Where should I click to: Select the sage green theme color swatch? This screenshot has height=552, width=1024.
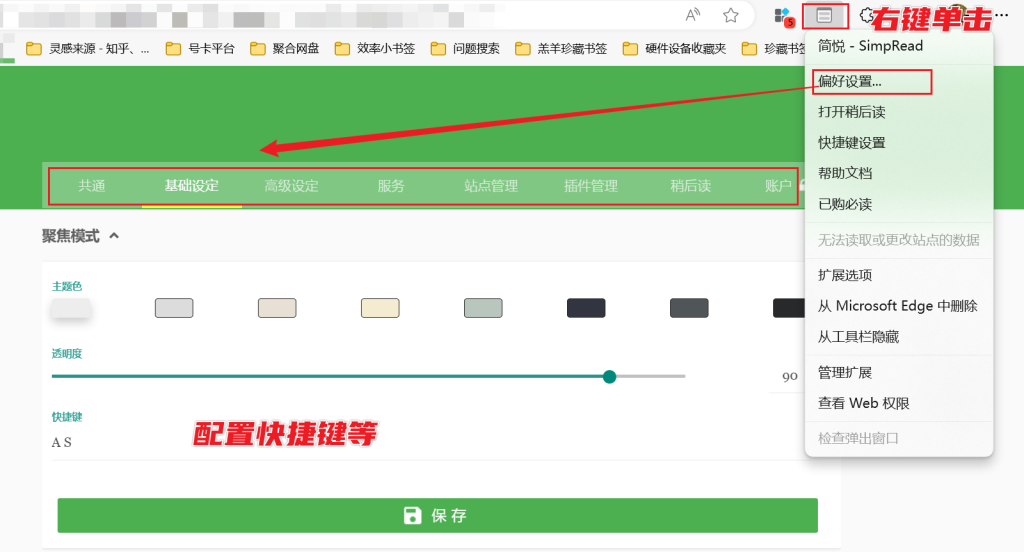483,308
